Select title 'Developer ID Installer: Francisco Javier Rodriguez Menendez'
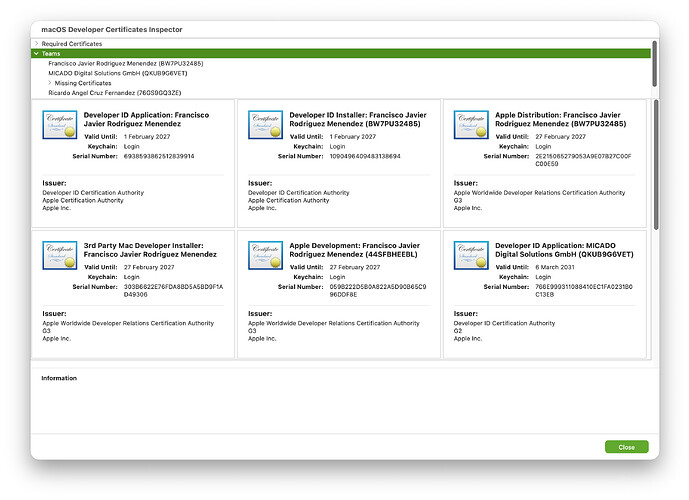 tap(358, 120)
